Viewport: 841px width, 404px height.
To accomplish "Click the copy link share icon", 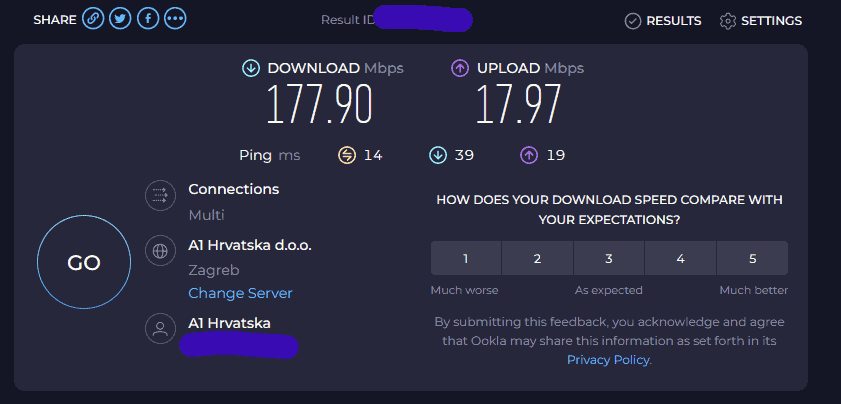I will 93,20.
